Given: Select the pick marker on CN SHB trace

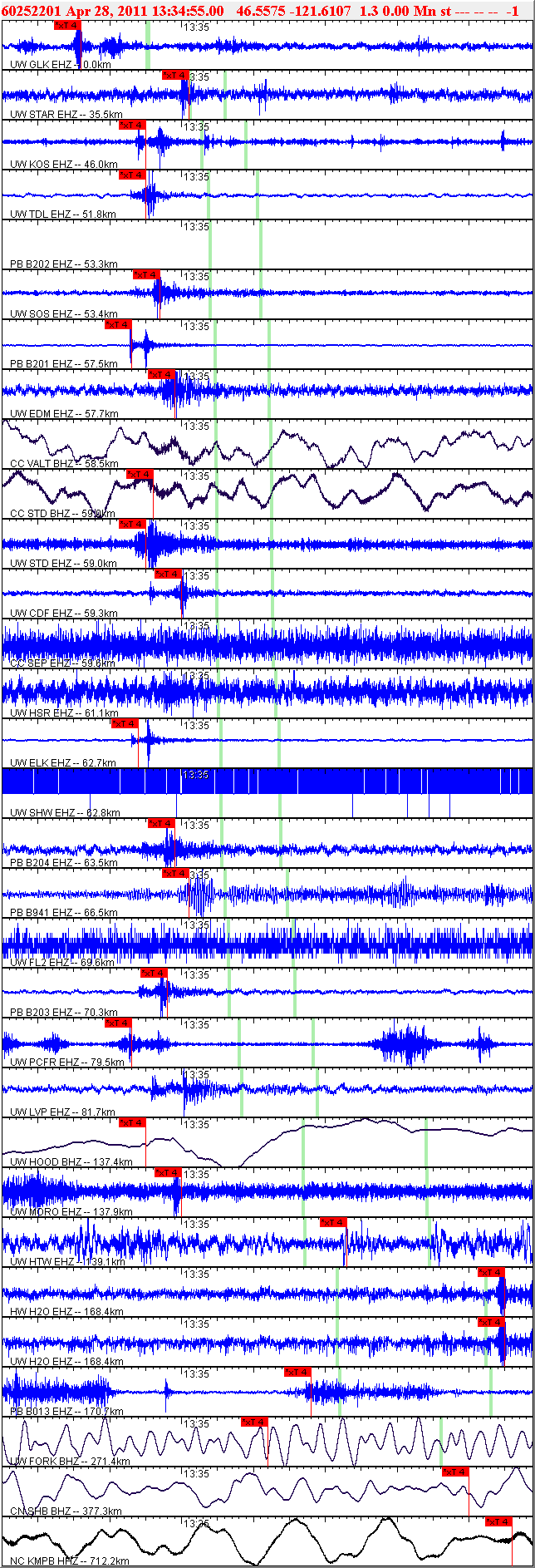Looking at the screenshot, I should (455, 1472).
